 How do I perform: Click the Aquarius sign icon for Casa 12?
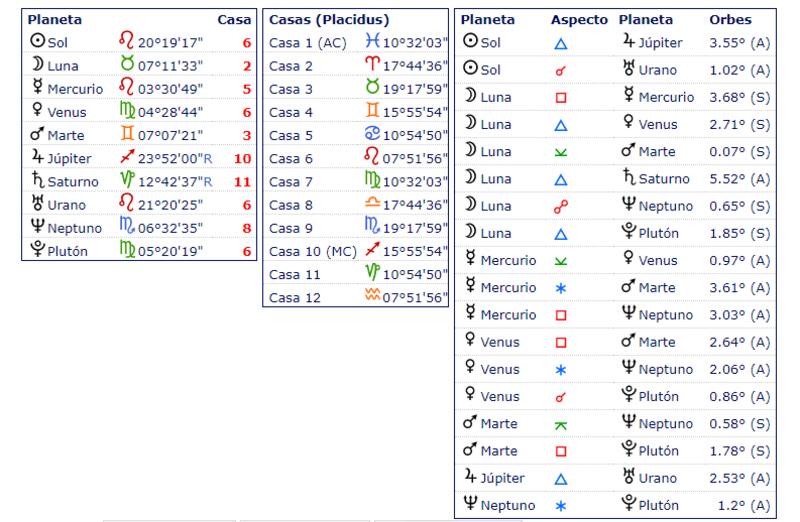pyautogui.click(x=373, y=297)
